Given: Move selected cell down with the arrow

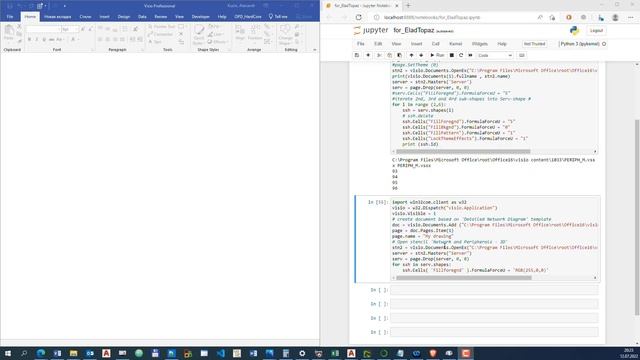Looking at the screenshot, I should click(x=421, y=55).
